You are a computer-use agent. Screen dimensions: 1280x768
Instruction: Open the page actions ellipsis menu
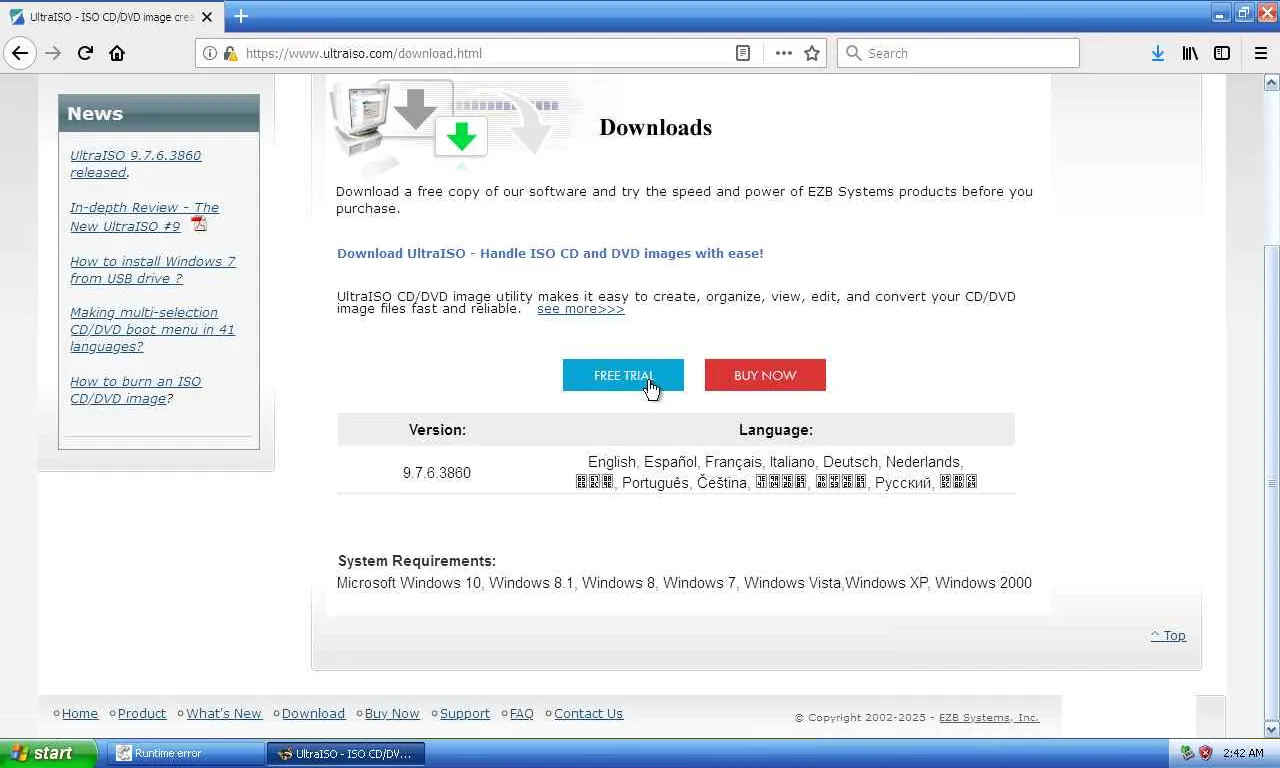pos(783,53)
